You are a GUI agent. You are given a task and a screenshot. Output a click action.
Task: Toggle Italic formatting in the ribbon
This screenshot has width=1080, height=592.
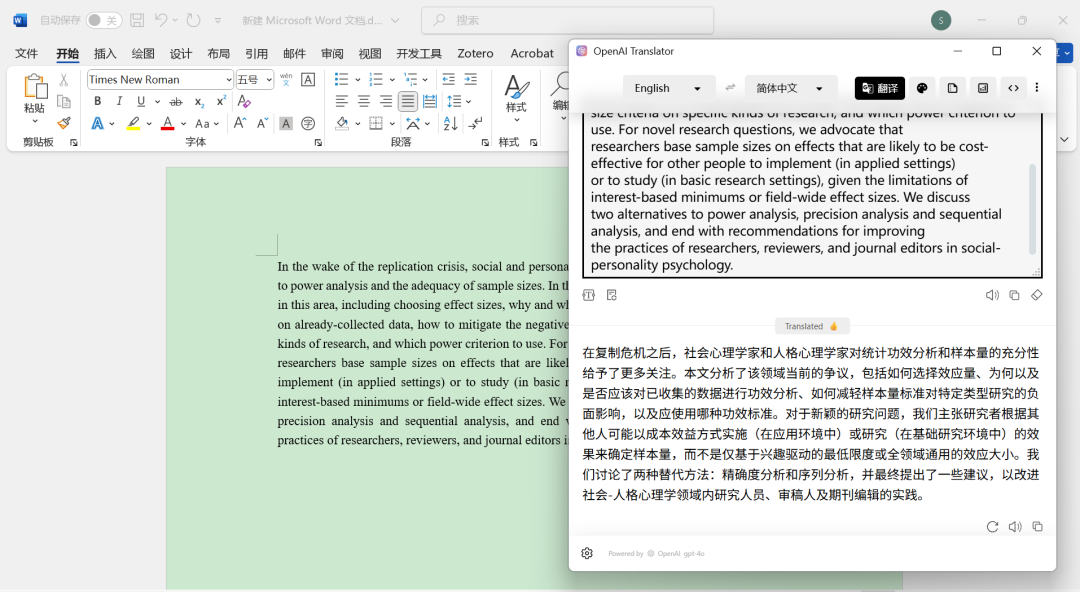[x=119, y=101]
